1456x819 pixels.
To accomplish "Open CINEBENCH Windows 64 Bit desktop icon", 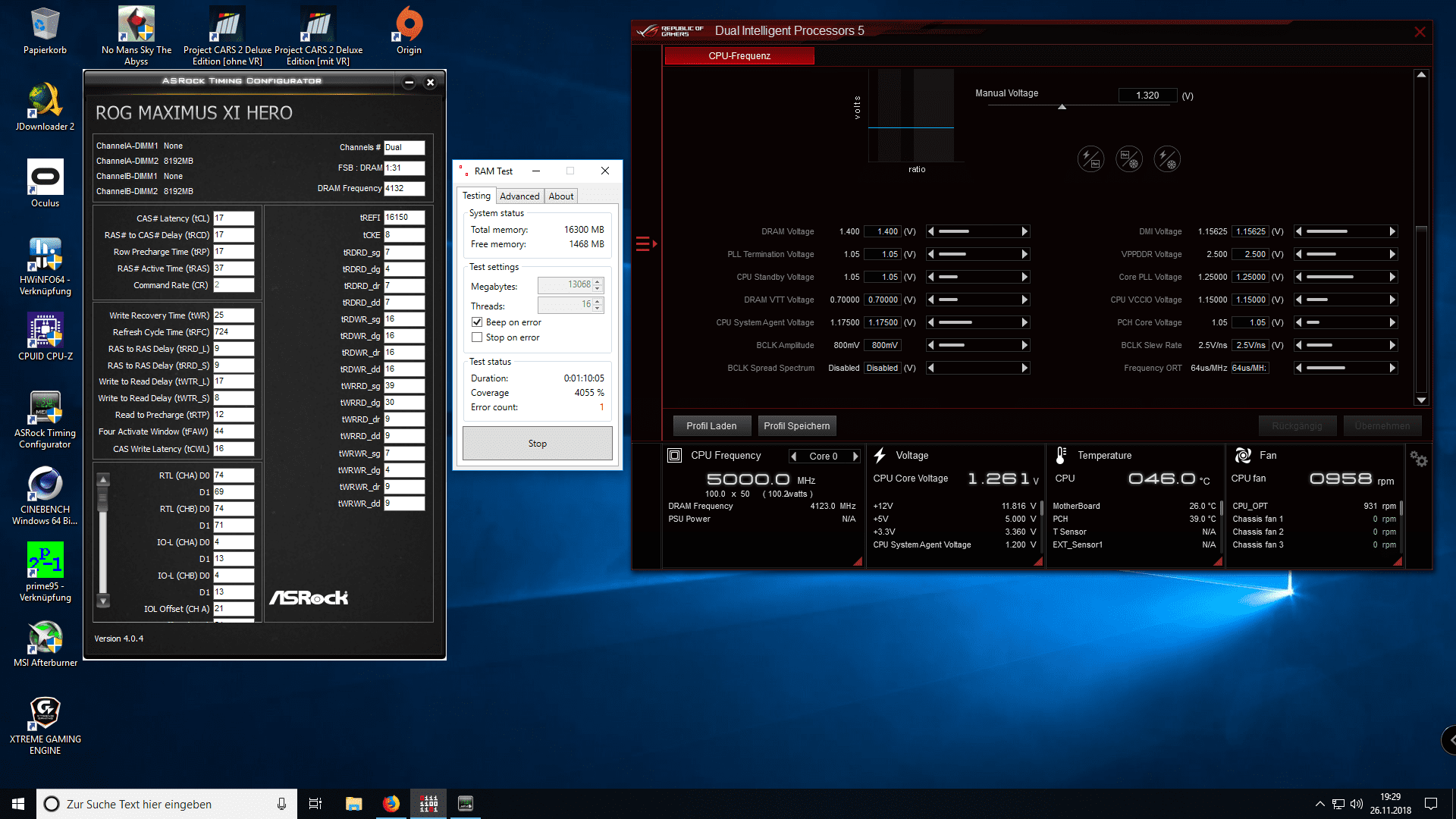I will pyautogui.click(x=45, y=496).
